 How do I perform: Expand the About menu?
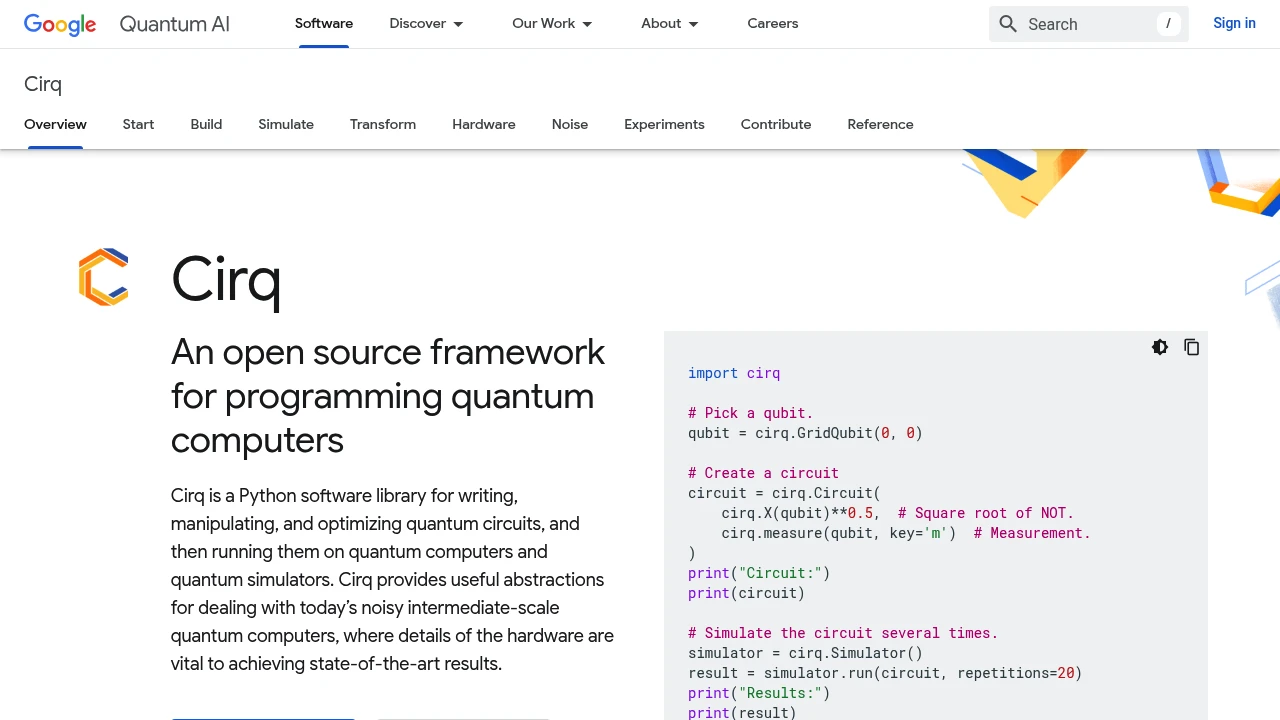pos(668,23)
